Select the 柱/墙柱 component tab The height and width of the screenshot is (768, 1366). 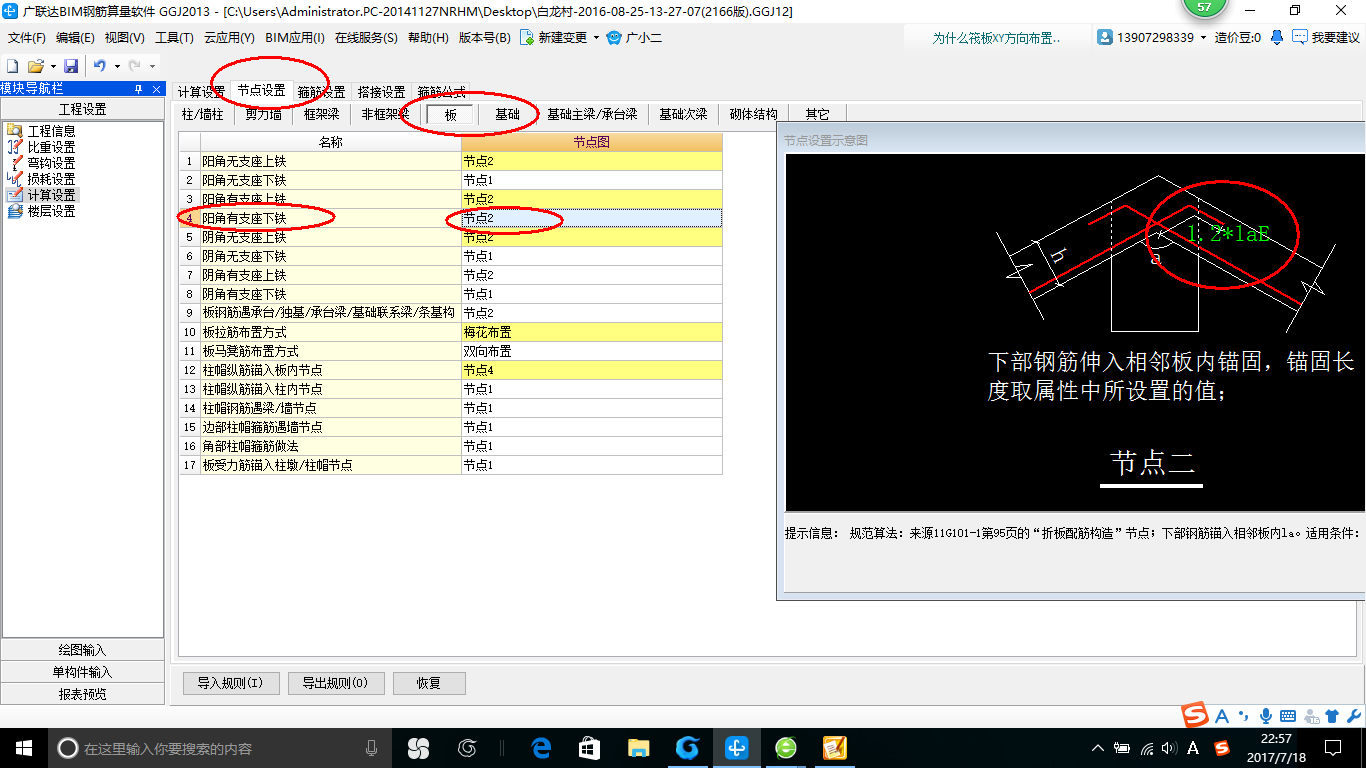tap(202, 114)
